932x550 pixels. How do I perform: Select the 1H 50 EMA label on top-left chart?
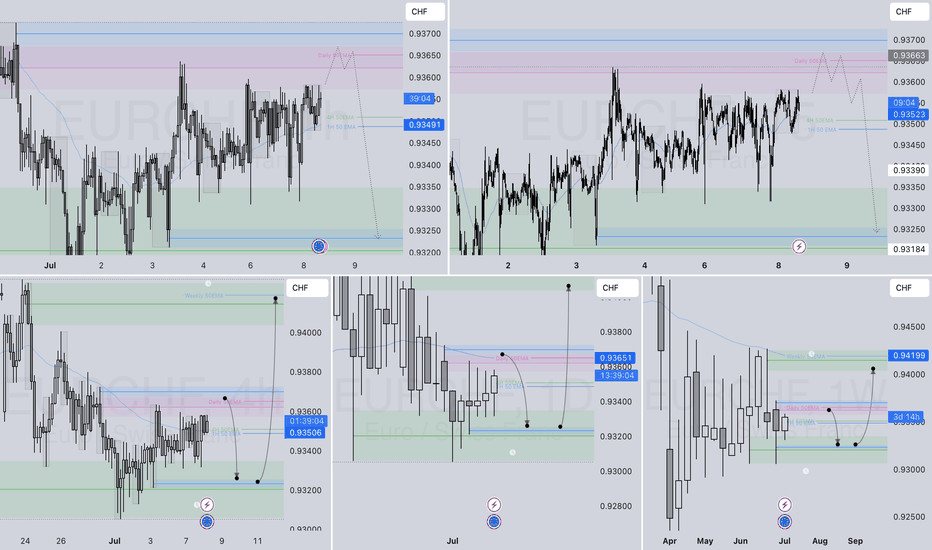pyautogui.click(x=341, y=127)
